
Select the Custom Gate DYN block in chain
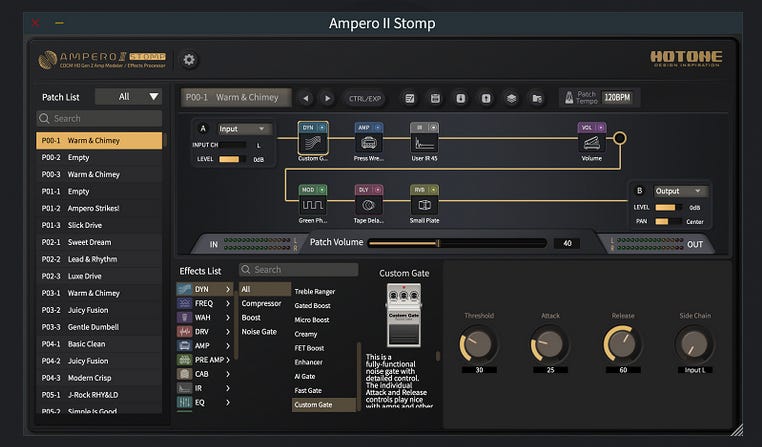(x=312, y=143)
